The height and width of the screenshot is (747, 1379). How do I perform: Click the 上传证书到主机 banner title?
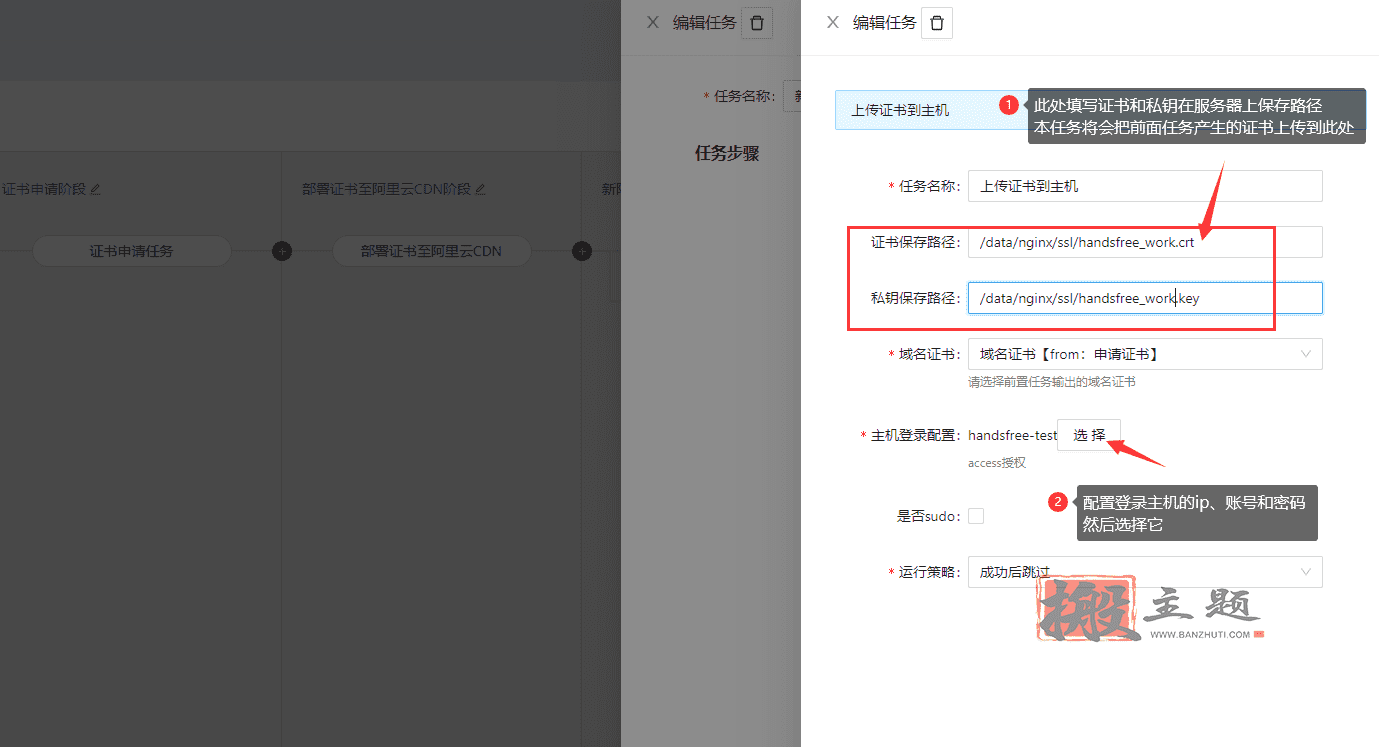click(900, 110)
